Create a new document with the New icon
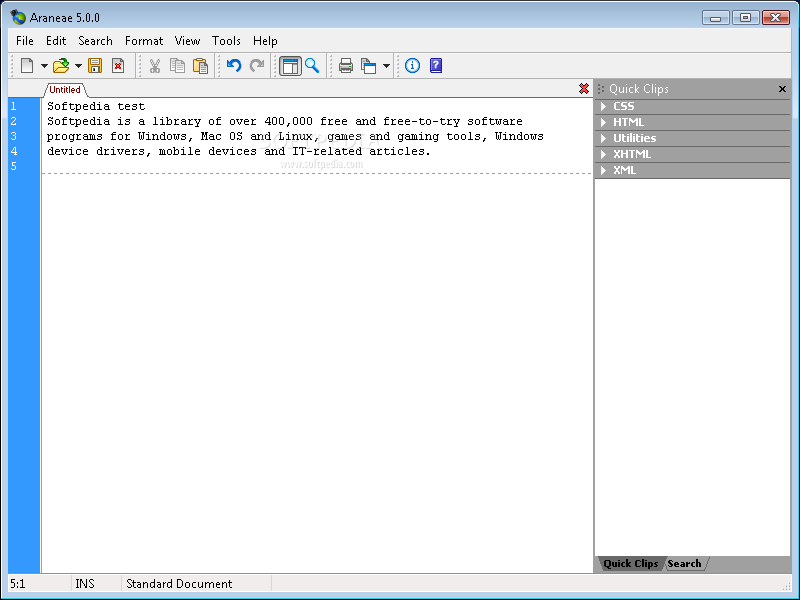This screenshot has width=800, height=600. point(27,66)
